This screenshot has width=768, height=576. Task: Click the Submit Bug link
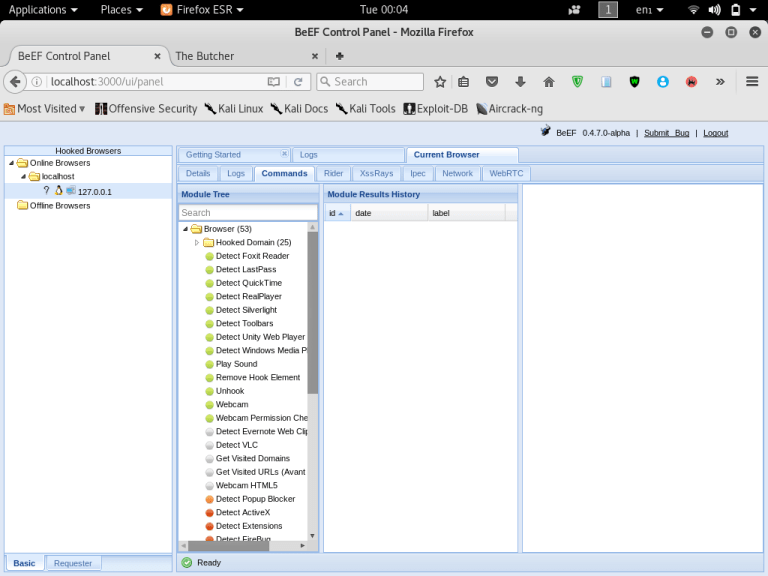(x=666, y=133)
